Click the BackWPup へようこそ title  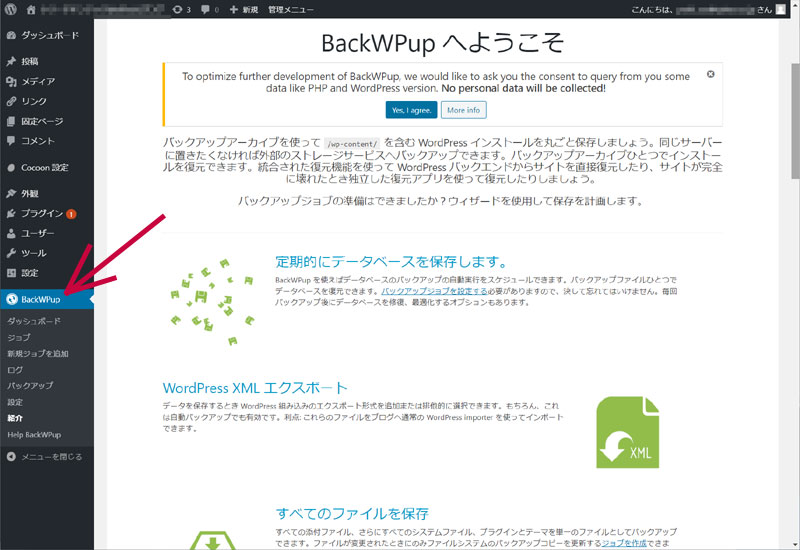pyautogui.click(x=442, y=43)
